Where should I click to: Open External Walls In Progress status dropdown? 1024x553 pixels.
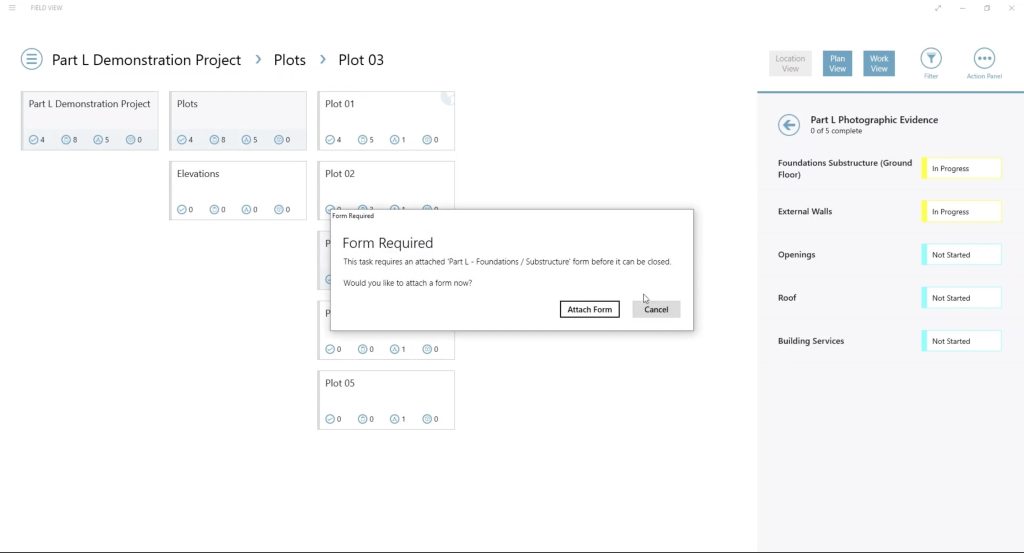[962, 212]
